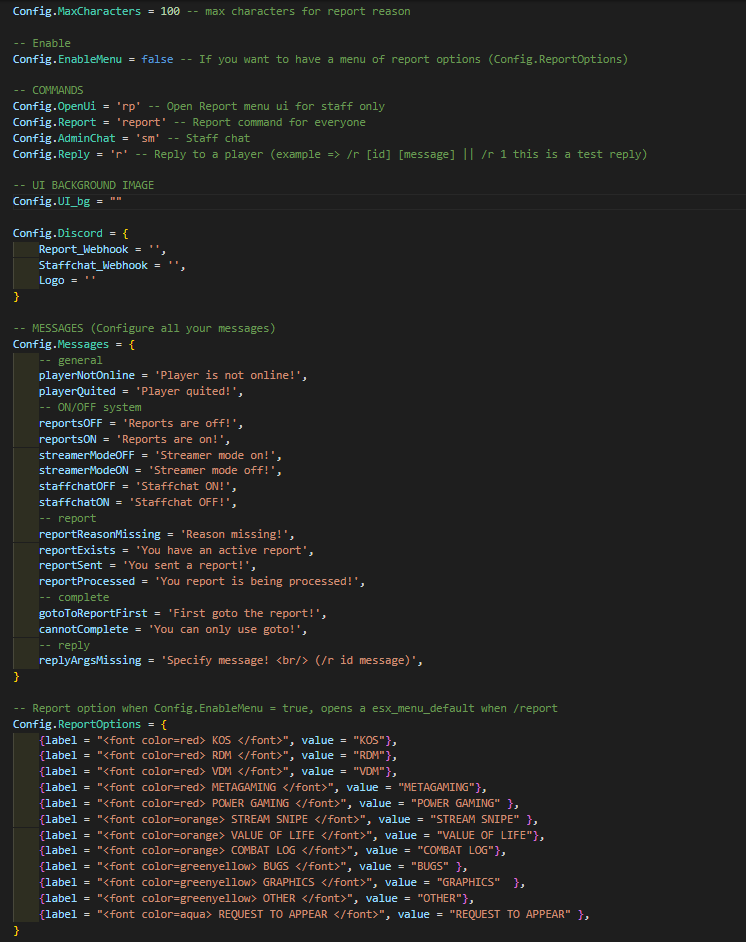The image size is (746, 942).
Task: Click the '-- UI BACKGROUND IMAGE' comment
Action: point(83,185)
